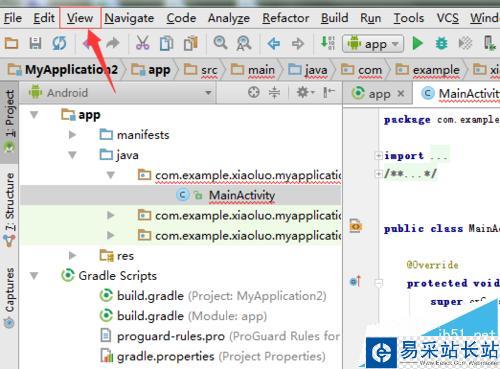Screen dimensions: 500x369
Task: Click the Hide panel icon
Action: point(329,92)
